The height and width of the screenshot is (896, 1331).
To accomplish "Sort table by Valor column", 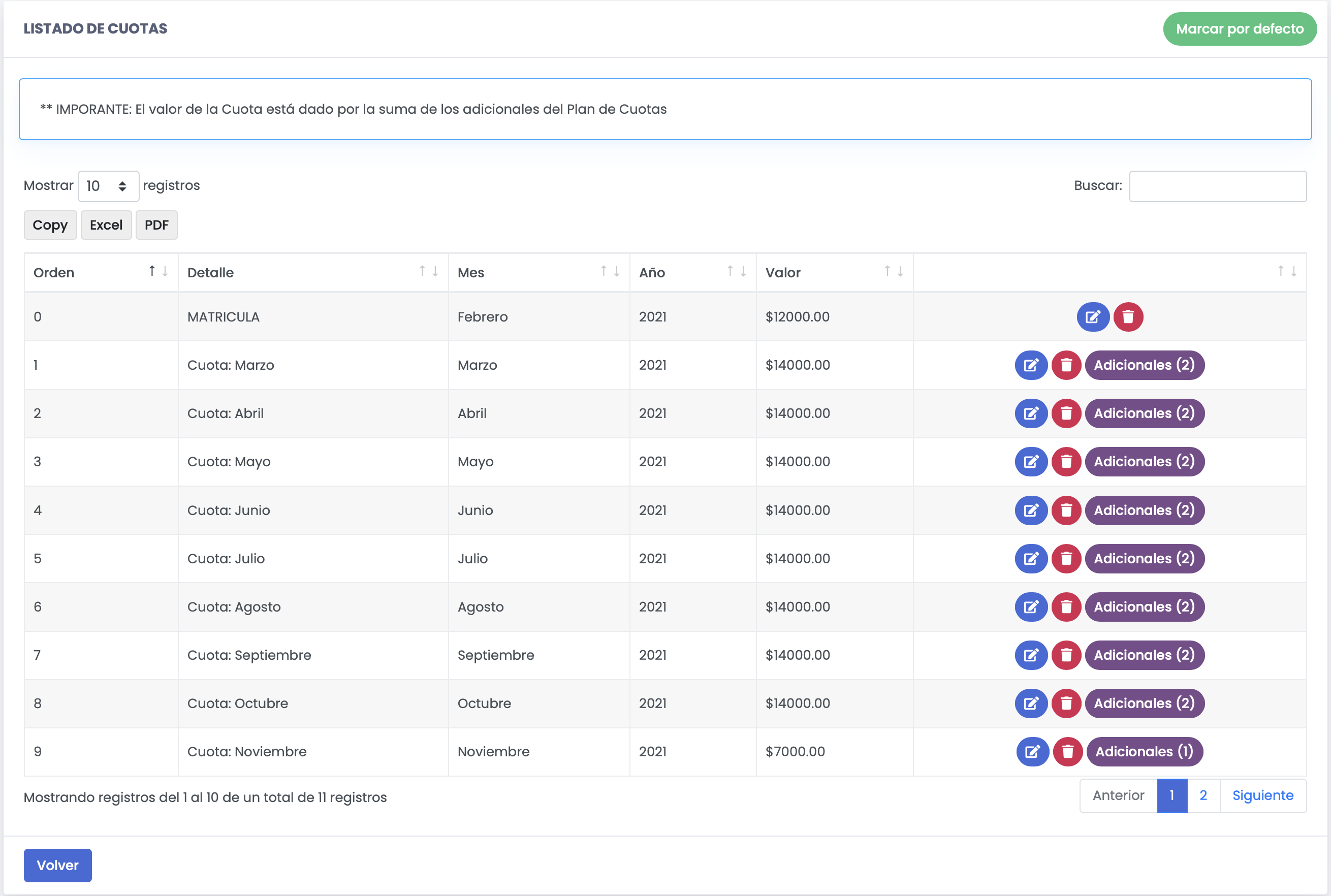I will pos(834,273).
